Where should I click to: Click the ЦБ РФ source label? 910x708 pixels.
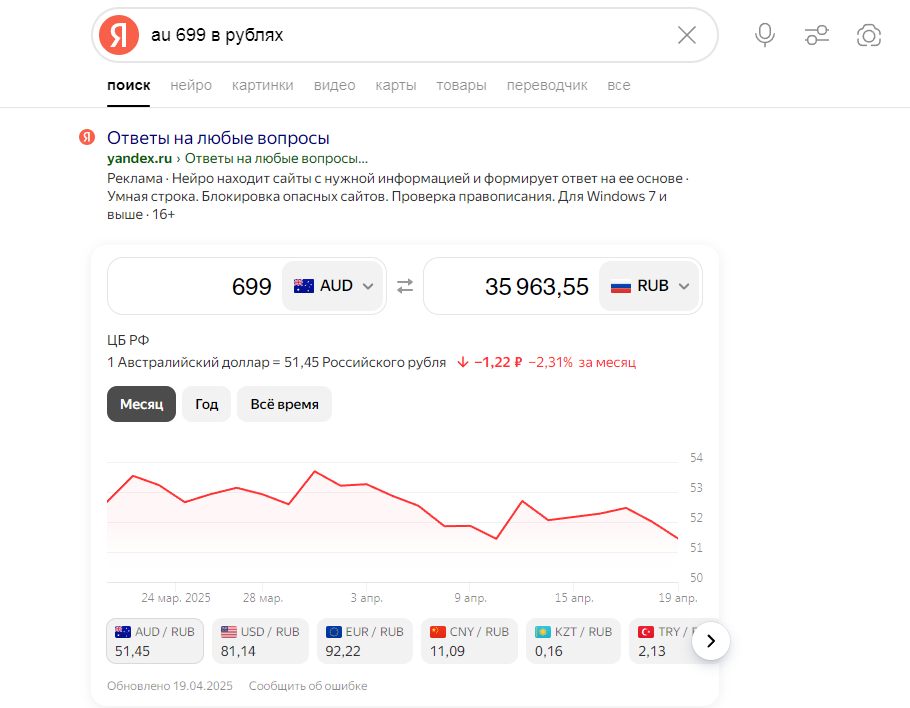pos(128,340)
